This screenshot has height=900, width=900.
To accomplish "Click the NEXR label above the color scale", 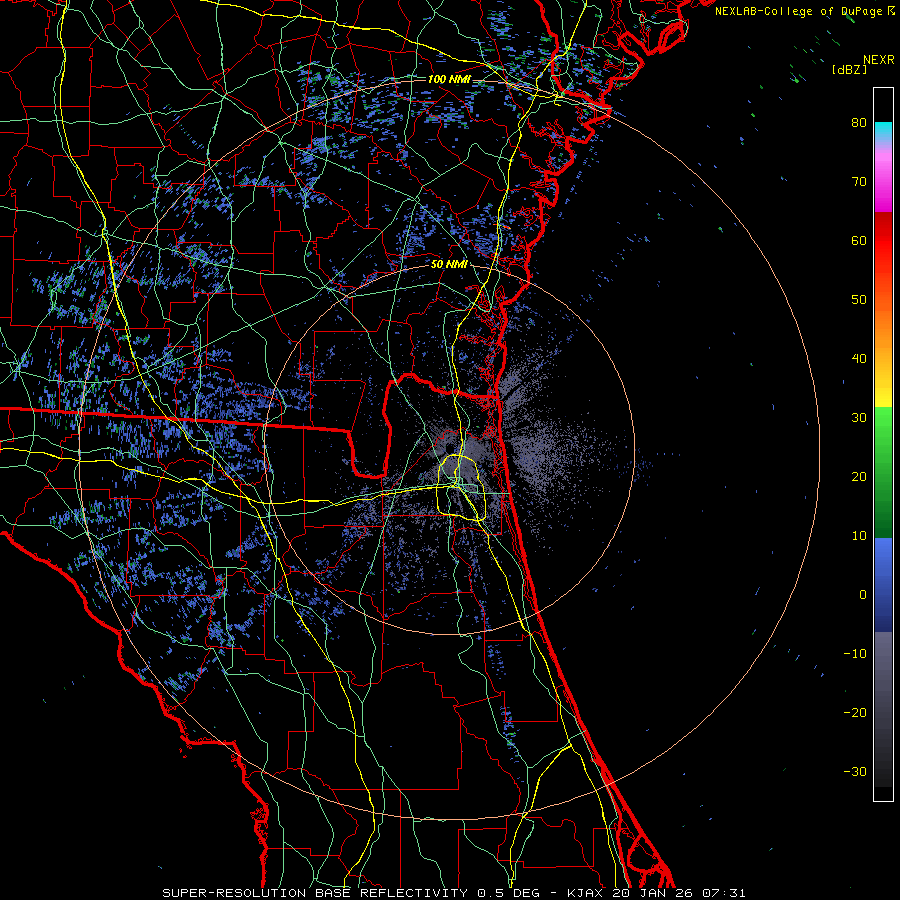I will click(878, 60).
